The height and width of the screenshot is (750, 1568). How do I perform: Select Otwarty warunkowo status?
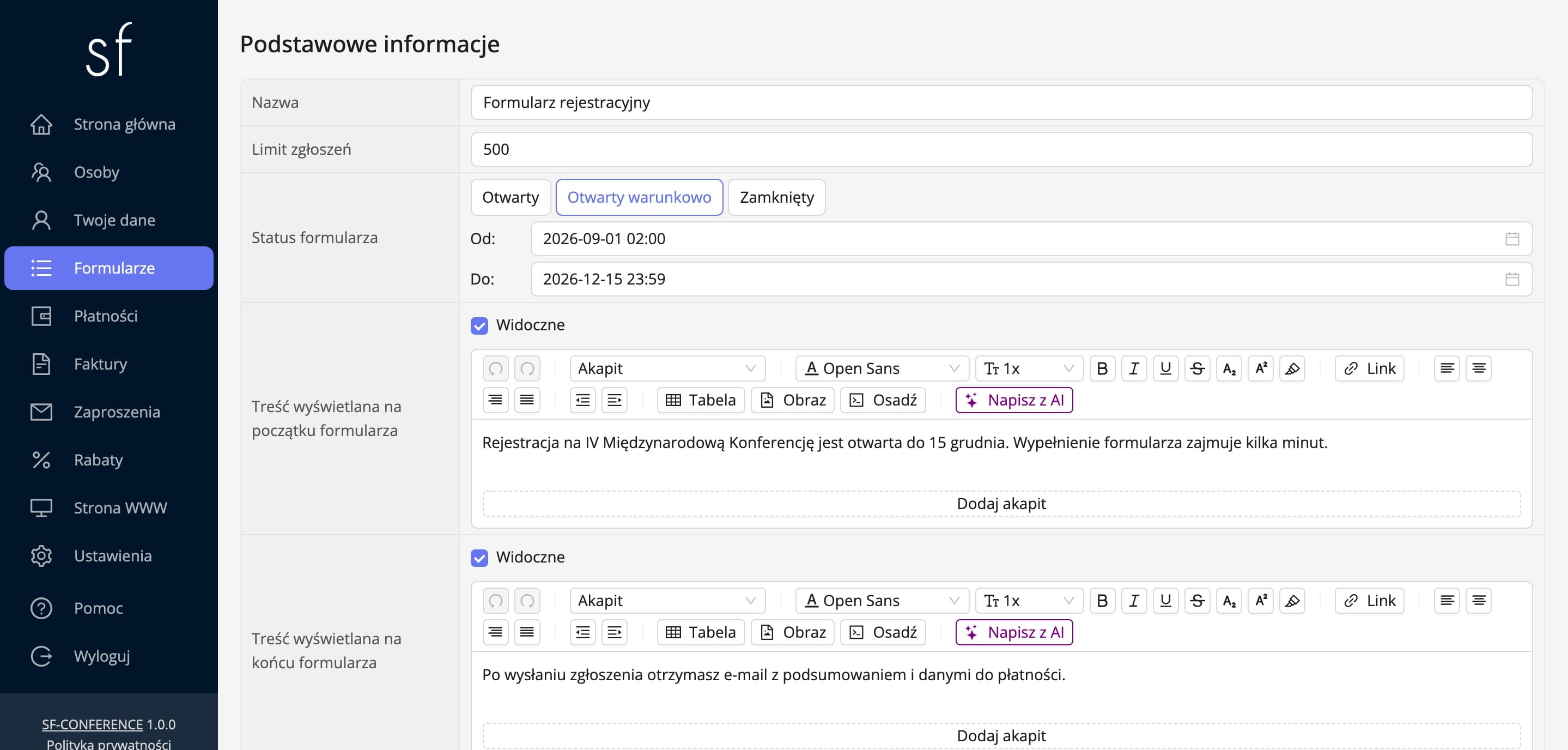click(639, 197)
